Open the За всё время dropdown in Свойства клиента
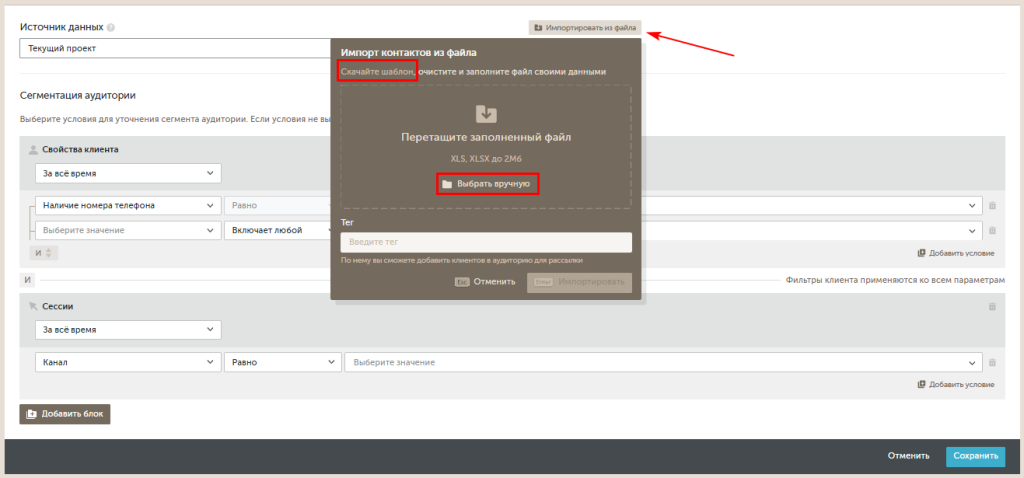 127,173
